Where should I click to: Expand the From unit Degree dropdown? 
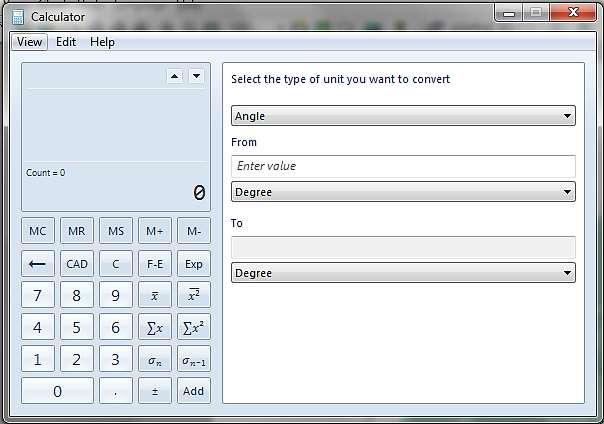click(403, 192)
